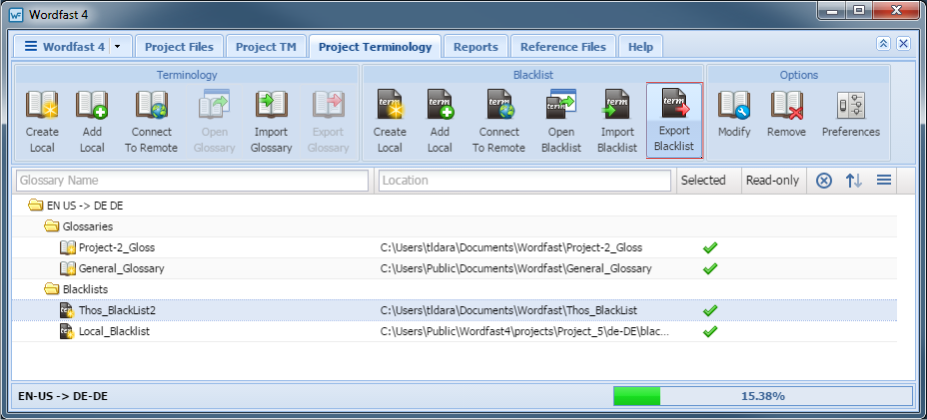
Task: Click the Local_Blacklist term file icon
Action: [x=66, y=331]
